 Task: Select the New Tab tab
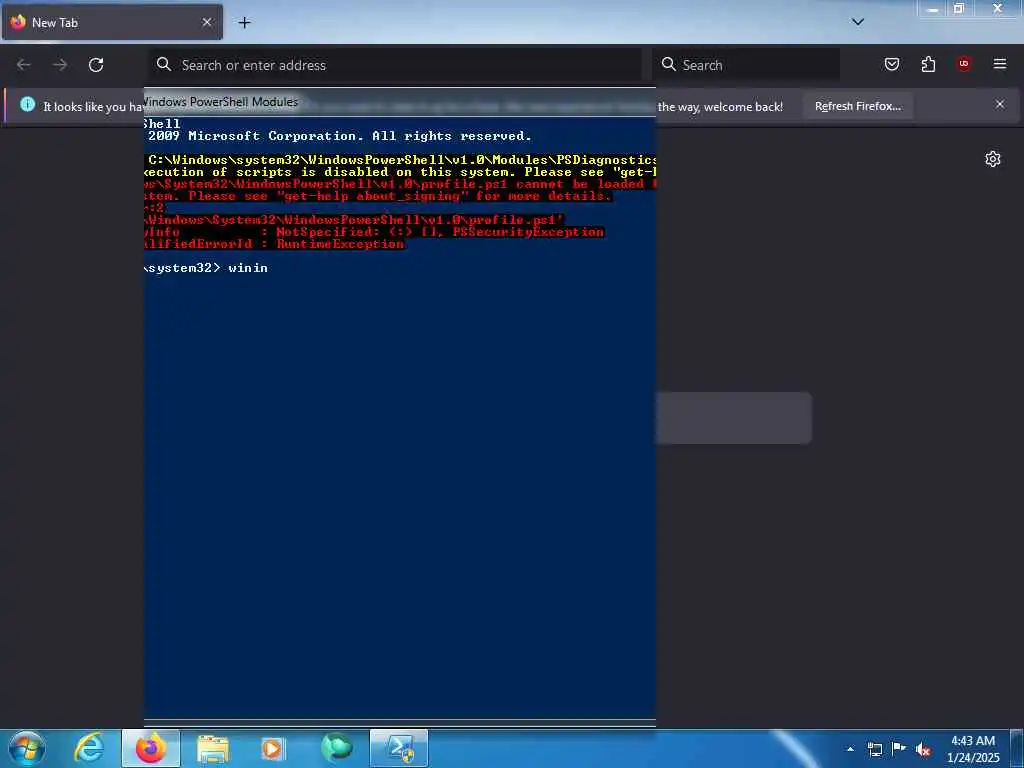point(112,22)
